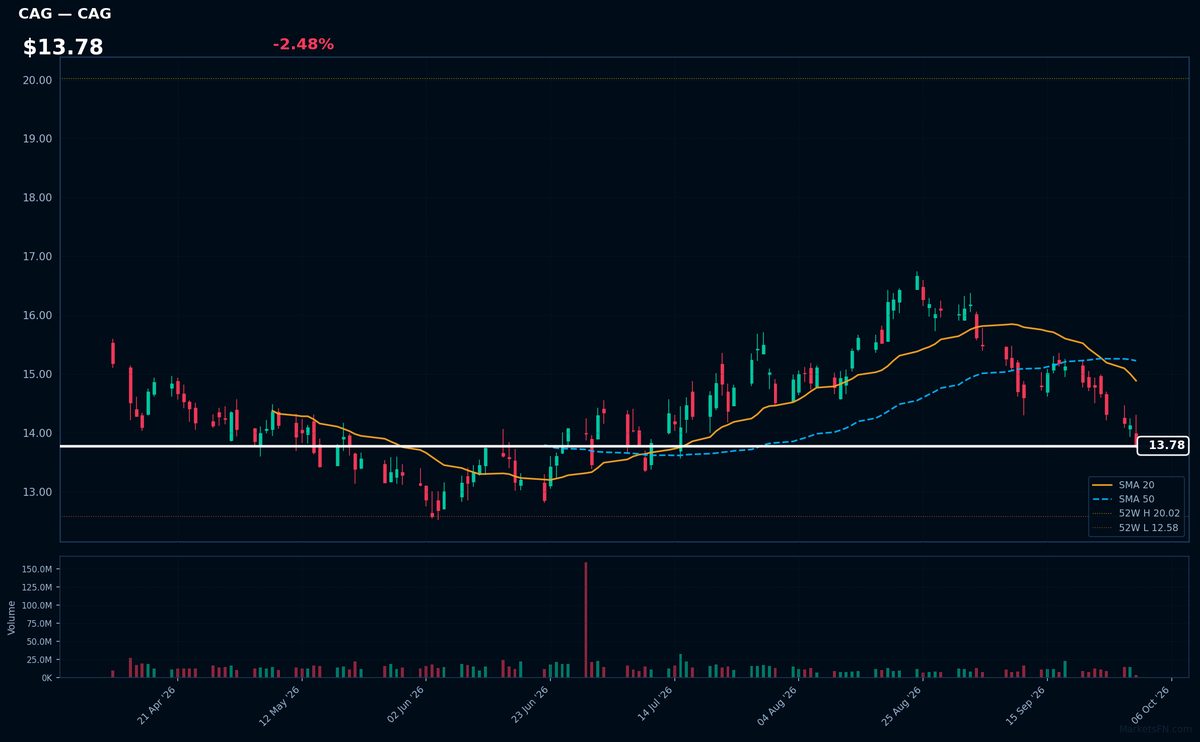Click the $13.78 current price header
Viewport: 1200px width, 742px height.
click(x=63, y=47)
